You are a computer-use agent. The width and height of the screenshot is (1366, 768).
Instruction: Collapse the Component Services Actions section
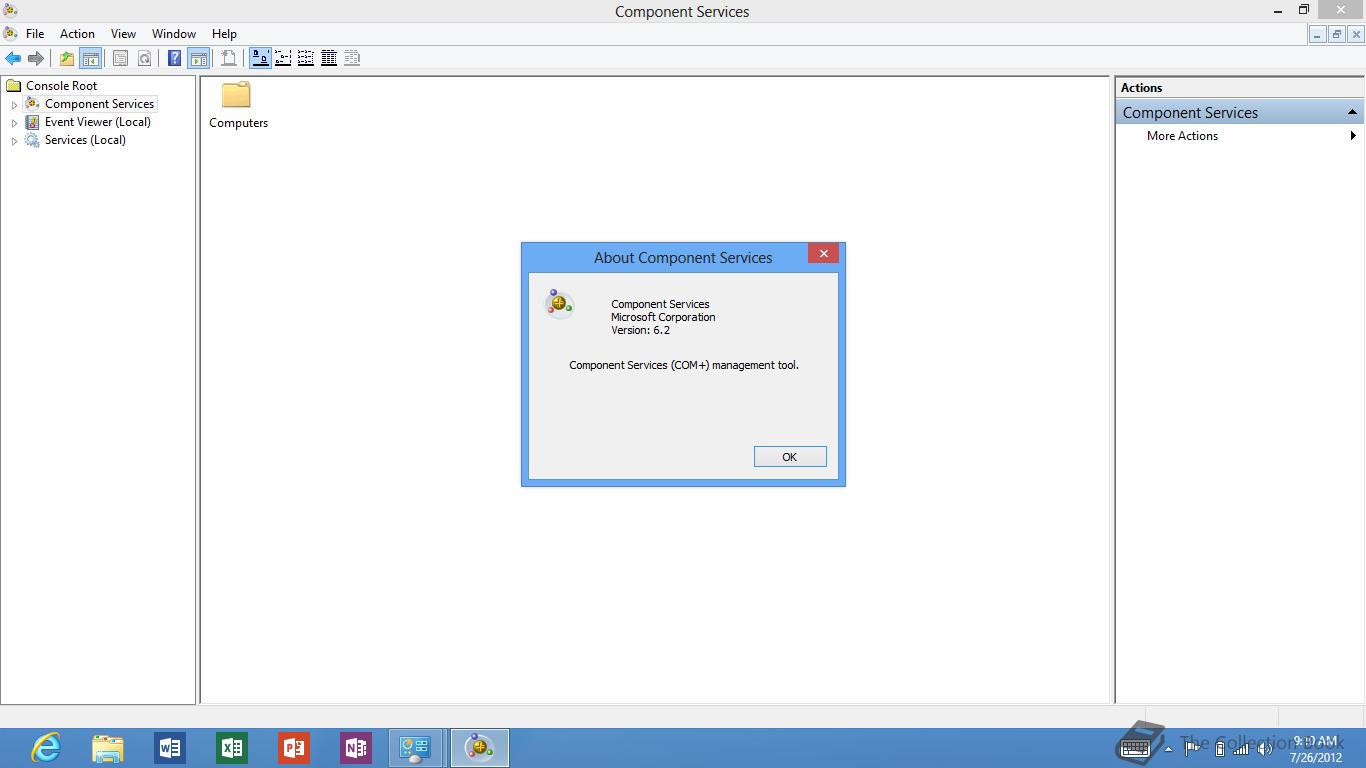(1352, 112)
